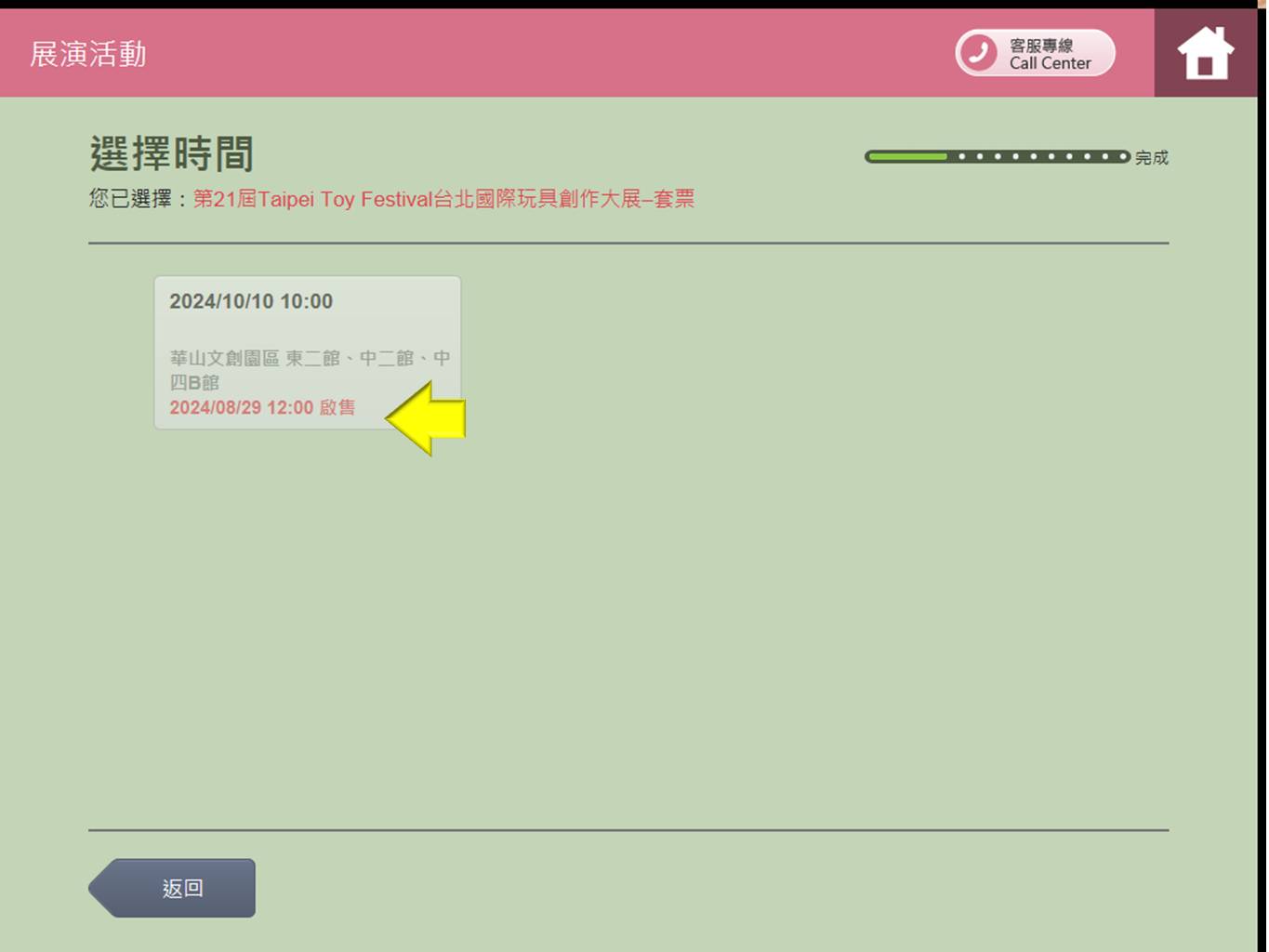Click the 展演活動 header title

[88, 54]
